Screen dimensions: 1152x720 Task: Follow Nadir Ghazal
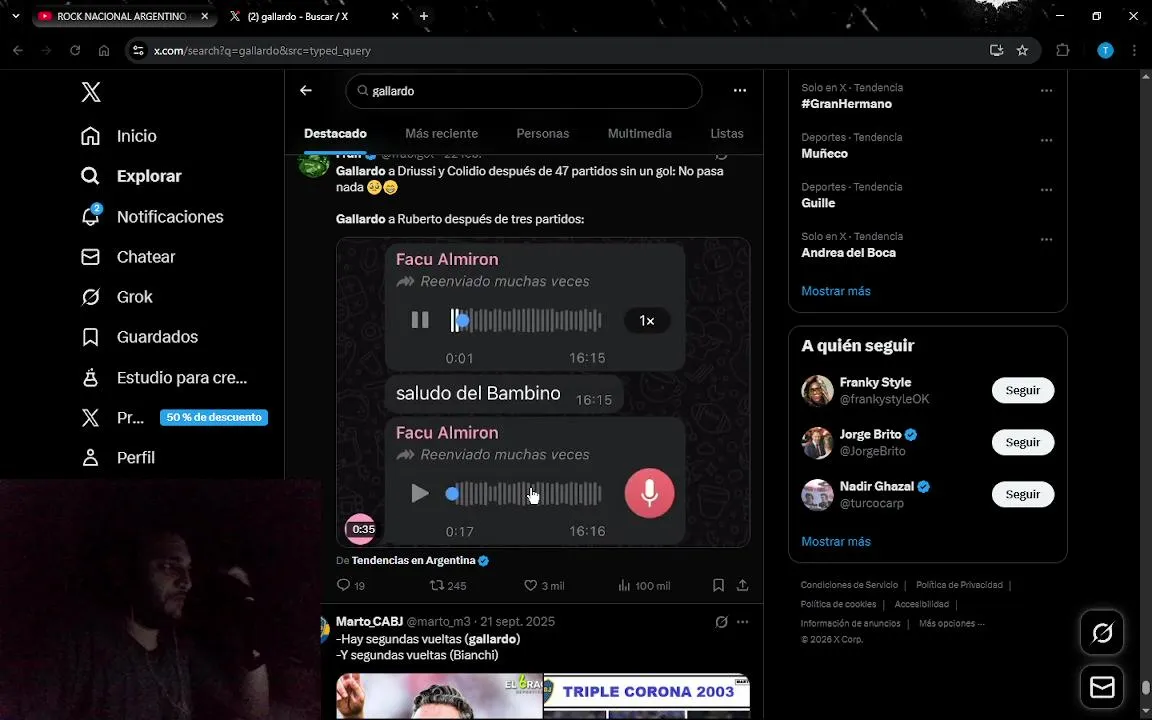click(x=1023, y=494)
